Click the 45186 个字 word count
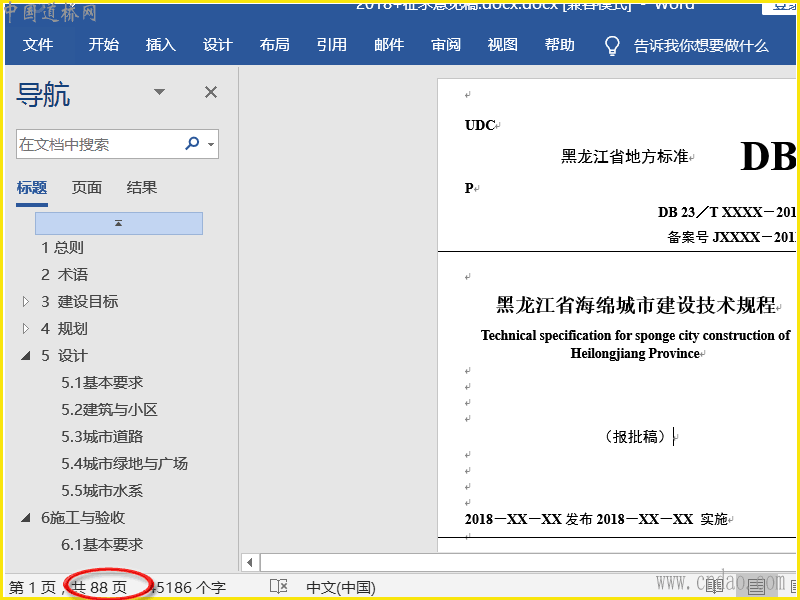 (189, 588)
